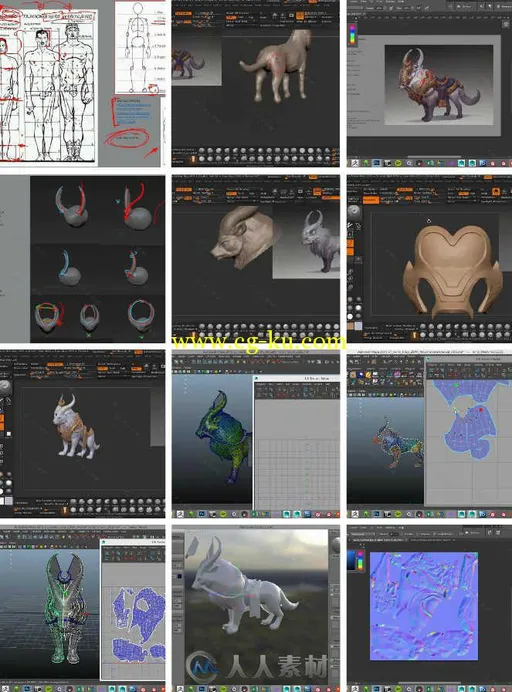Click the horizontal scrollbar under the concept art canvas
Screen dimensions: 512x692
pos(434,157)
